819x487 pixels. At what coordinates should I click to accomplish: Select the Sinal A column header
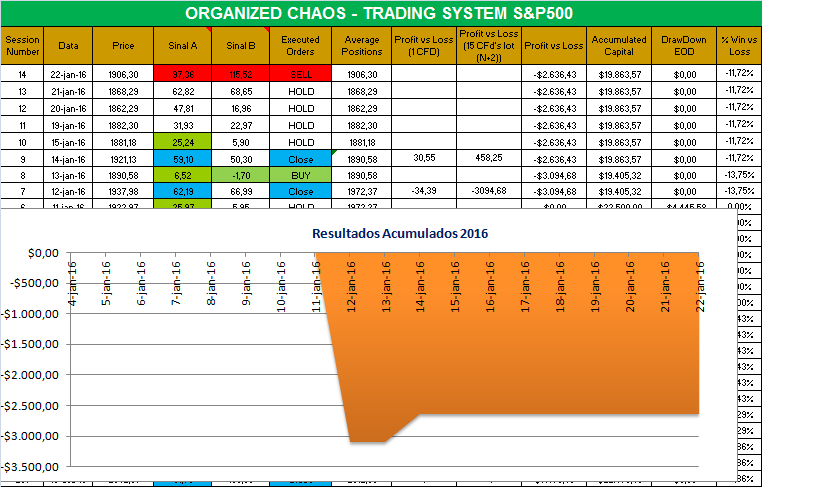(183, 45)
